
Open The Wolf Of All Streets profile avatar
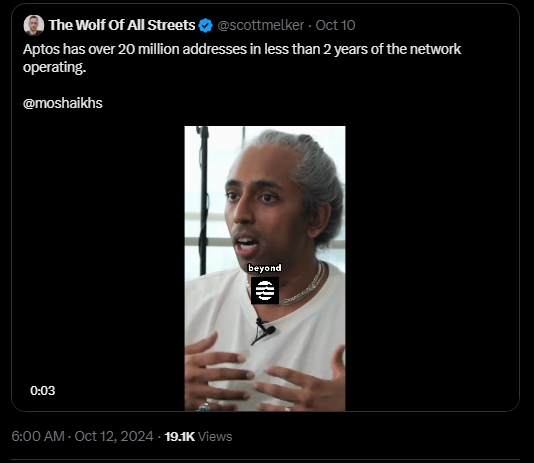tap(33, 25)
